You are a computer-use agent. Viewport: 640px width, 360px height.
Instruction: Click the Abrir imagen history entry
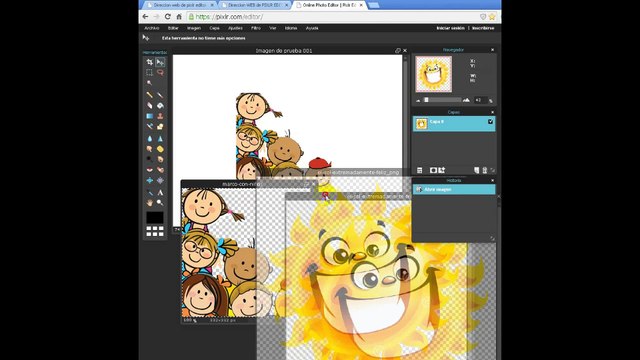coord(454,189)
